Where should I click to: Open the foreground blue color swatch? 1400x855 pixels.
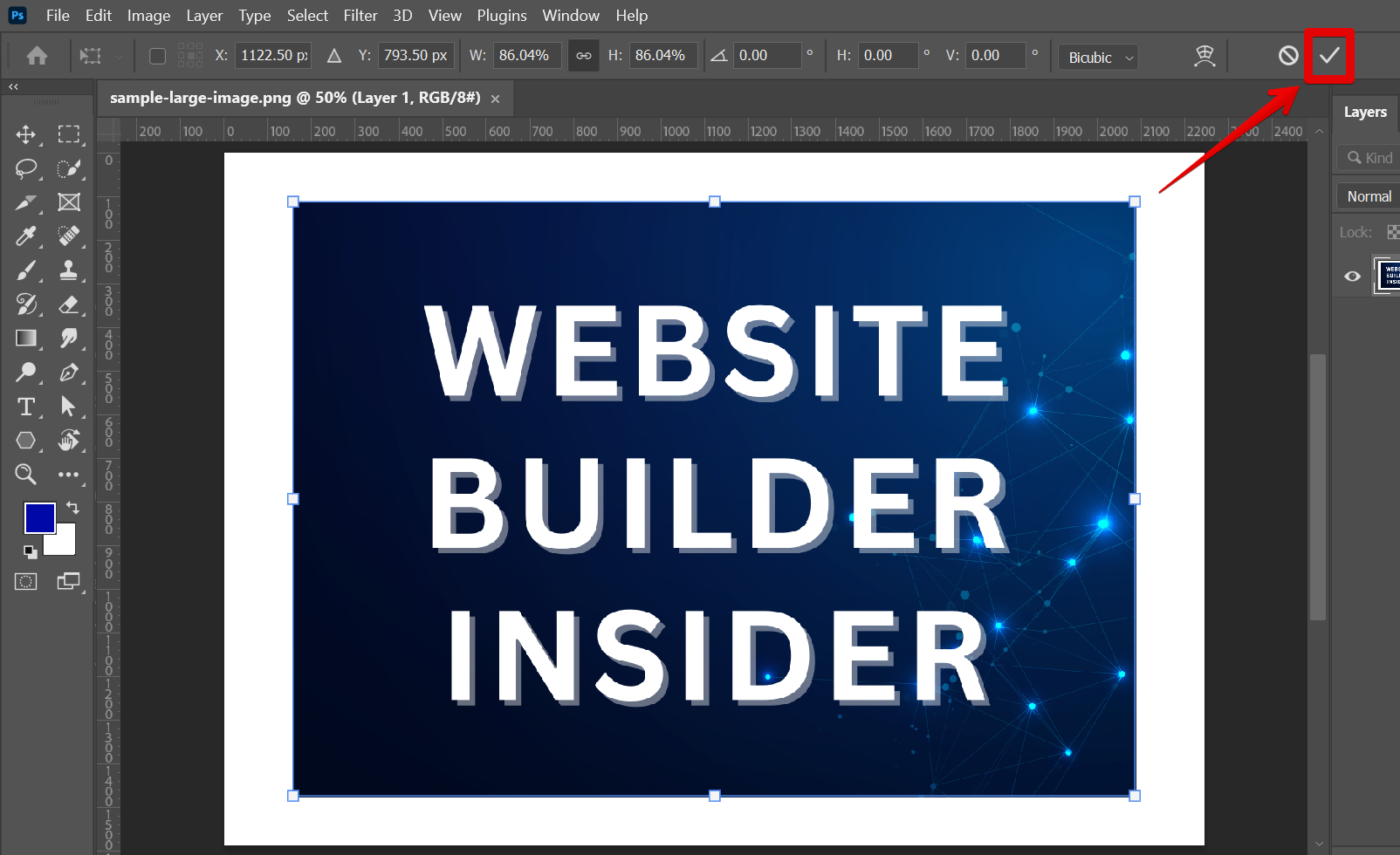(x=39, y=517)
